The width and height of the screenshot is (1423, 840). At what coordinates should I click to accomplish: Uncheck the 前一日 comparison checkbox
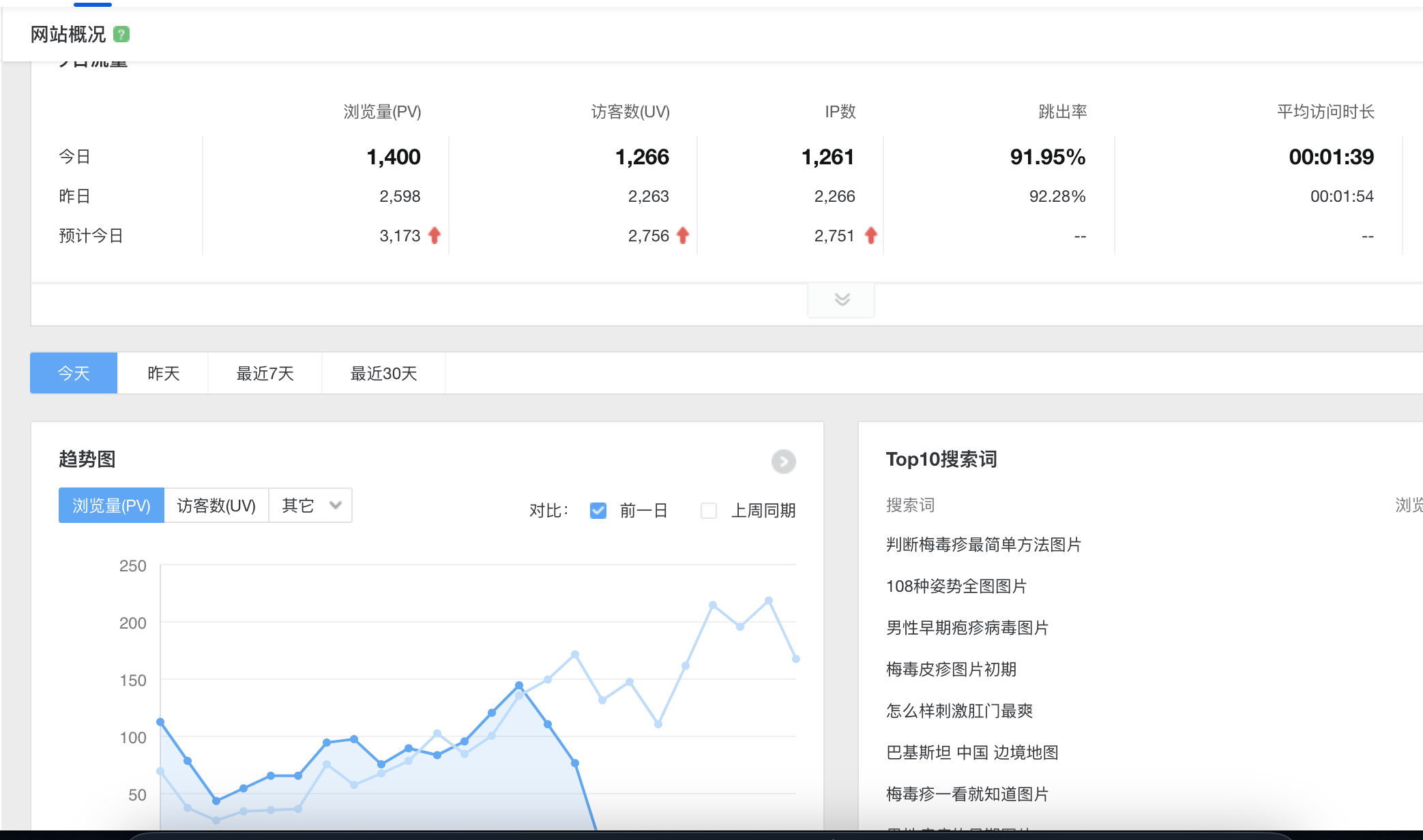point(598,511)
